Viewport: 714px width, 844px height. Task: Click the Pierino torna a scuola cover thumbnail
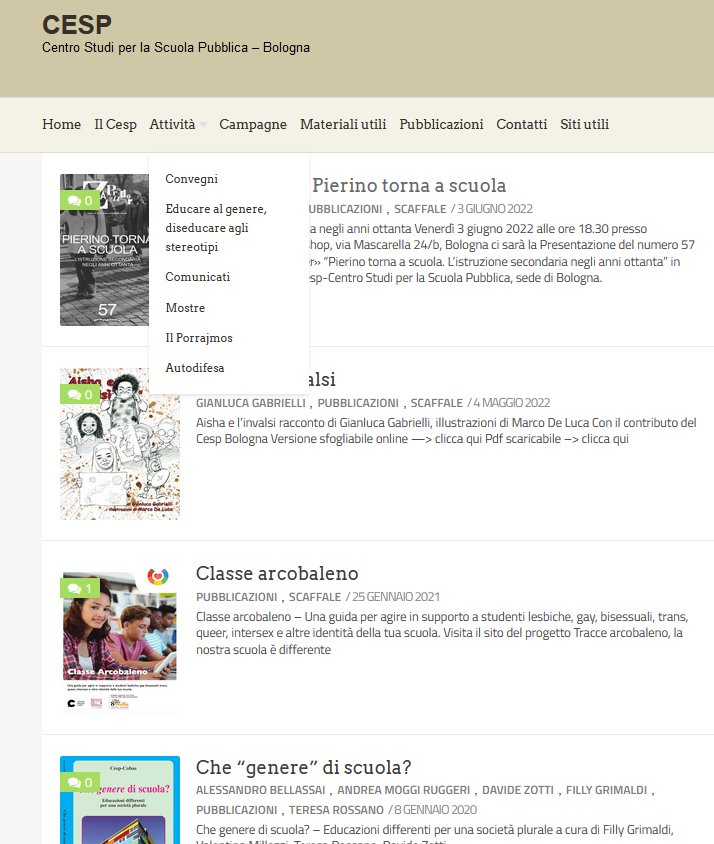pos(104,250)
